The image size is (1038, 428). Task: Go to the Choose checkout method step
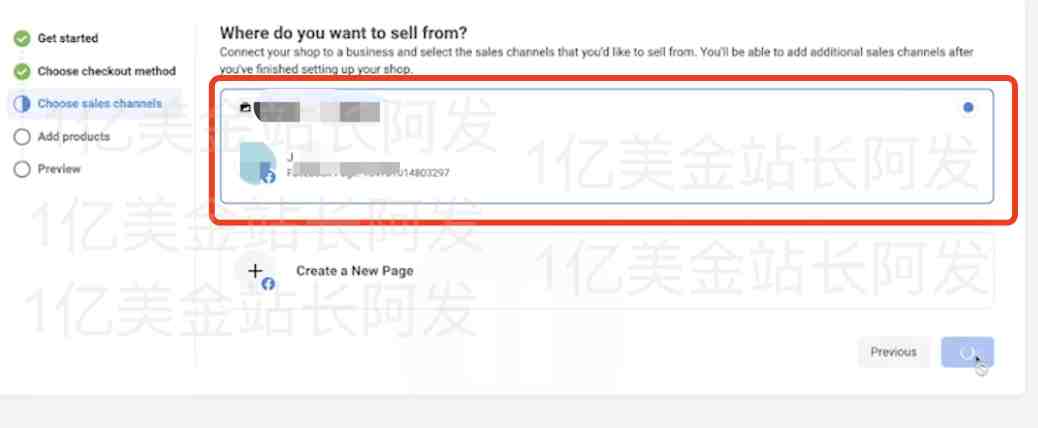click(x=107, y=71)
